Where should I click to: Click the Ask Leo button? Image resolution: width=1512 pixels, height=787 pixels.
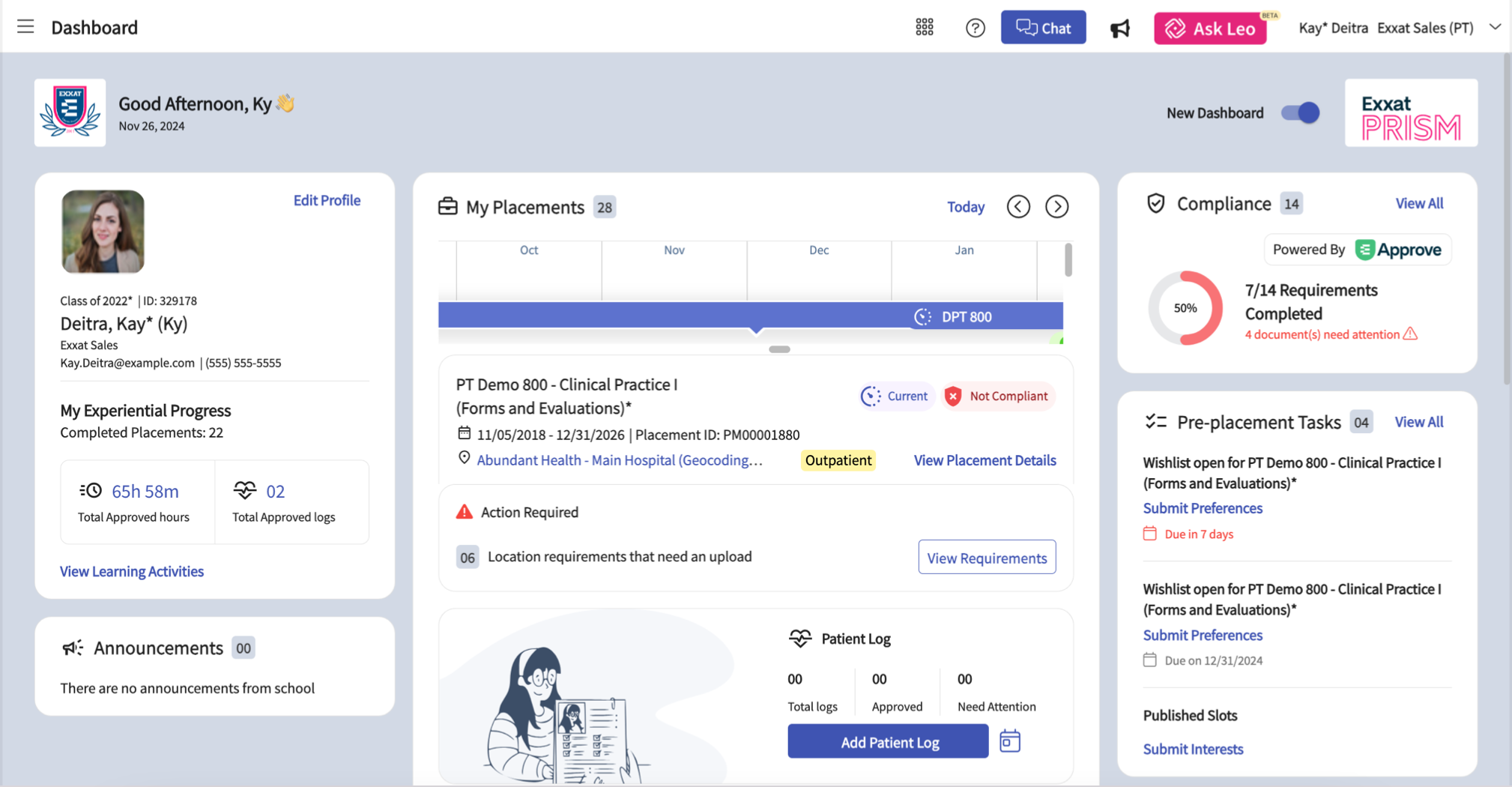click(x=1210, y=28)
